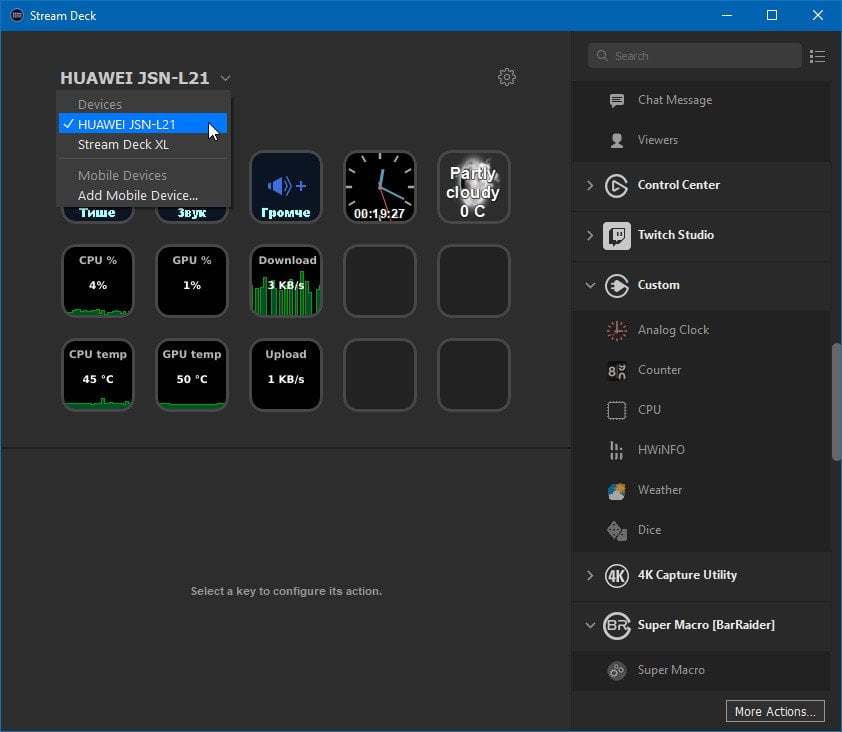Toggle the actions list view icon
This screenshot has height=732, width=842.
pos(817,56)
